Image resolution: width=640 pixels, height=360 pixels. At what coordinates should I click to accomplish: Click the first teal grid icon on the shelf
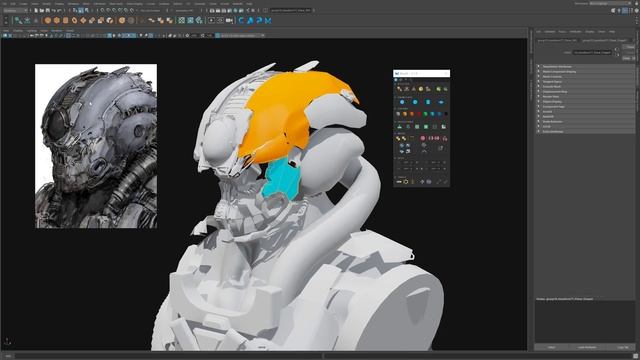pos(181,20)
